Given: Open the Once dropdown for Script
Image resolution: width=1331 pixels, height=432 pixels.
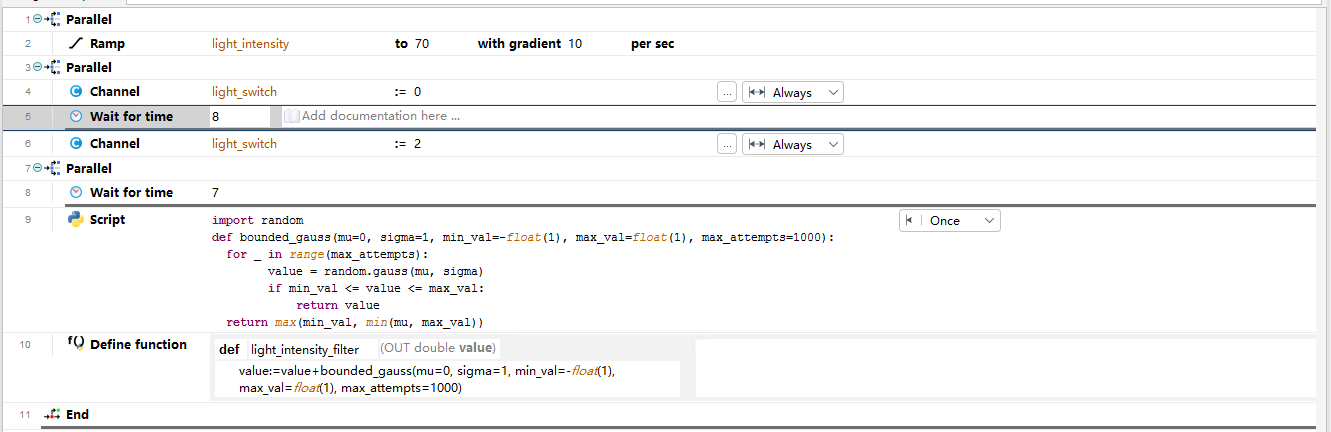Looking at the screenshot, I should [950, 221].
